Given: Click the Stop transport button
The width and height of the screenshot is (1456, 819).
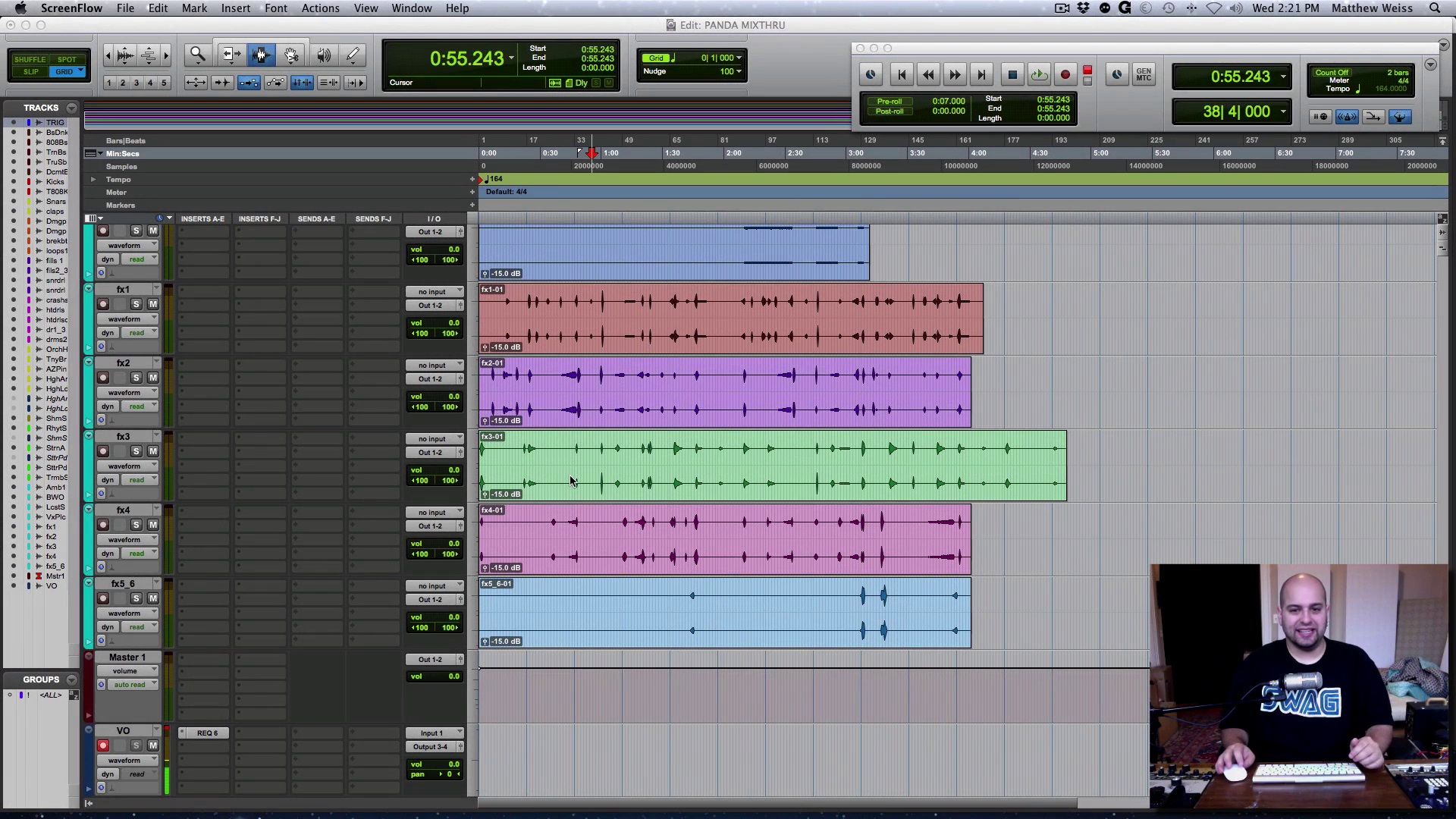Looking at the screenshot, I should 1012,74.
